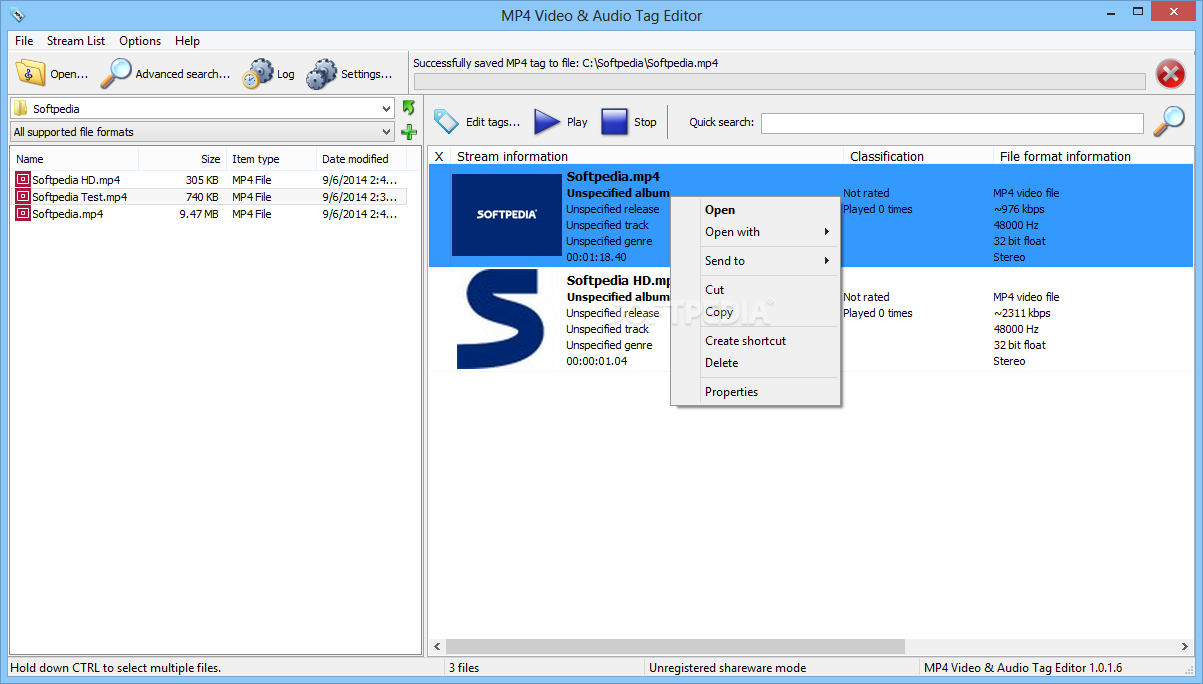Select Softpedia Test.mp4 file name
Image resolution: width=1203 pixels, height=684 pixels.
[x=80, y=197]
